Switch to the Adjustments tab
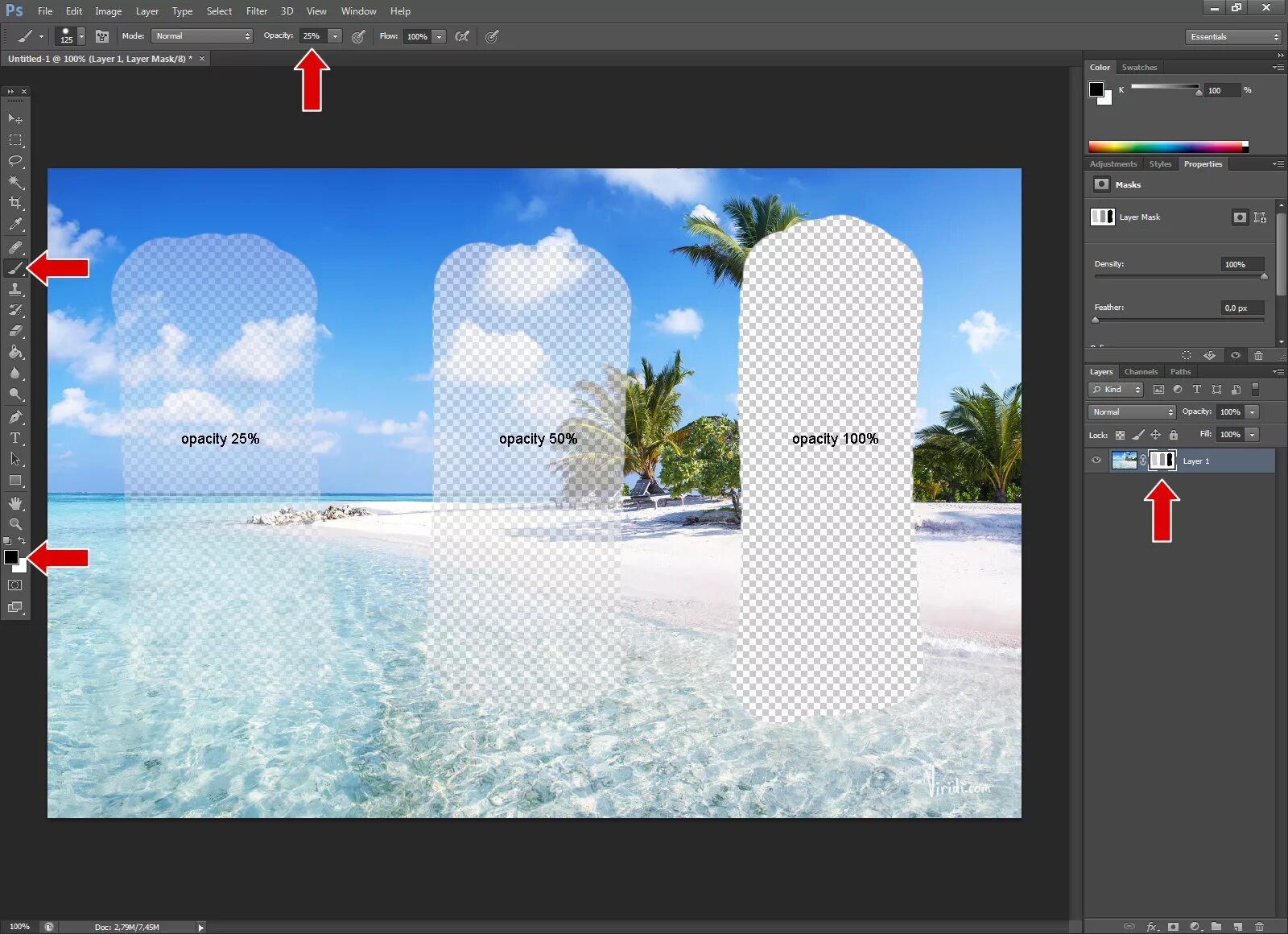 tap(1113, 164)
